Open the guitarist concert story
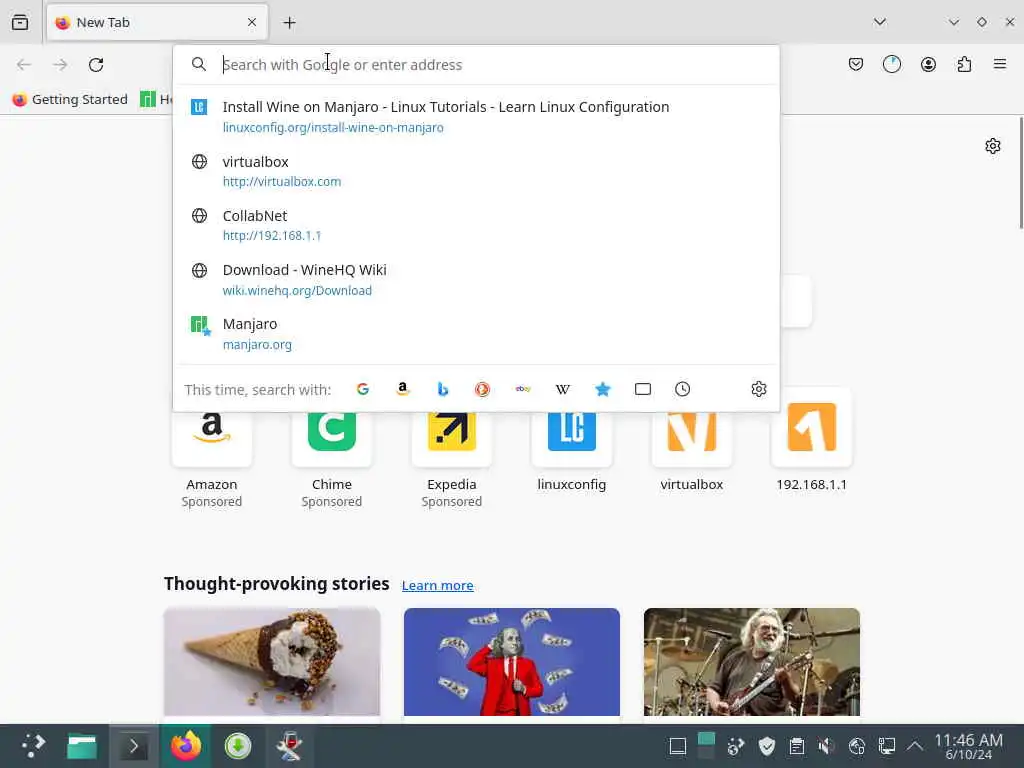The width and height of the screenshot is (1024, 768). (x=752, y=662)
